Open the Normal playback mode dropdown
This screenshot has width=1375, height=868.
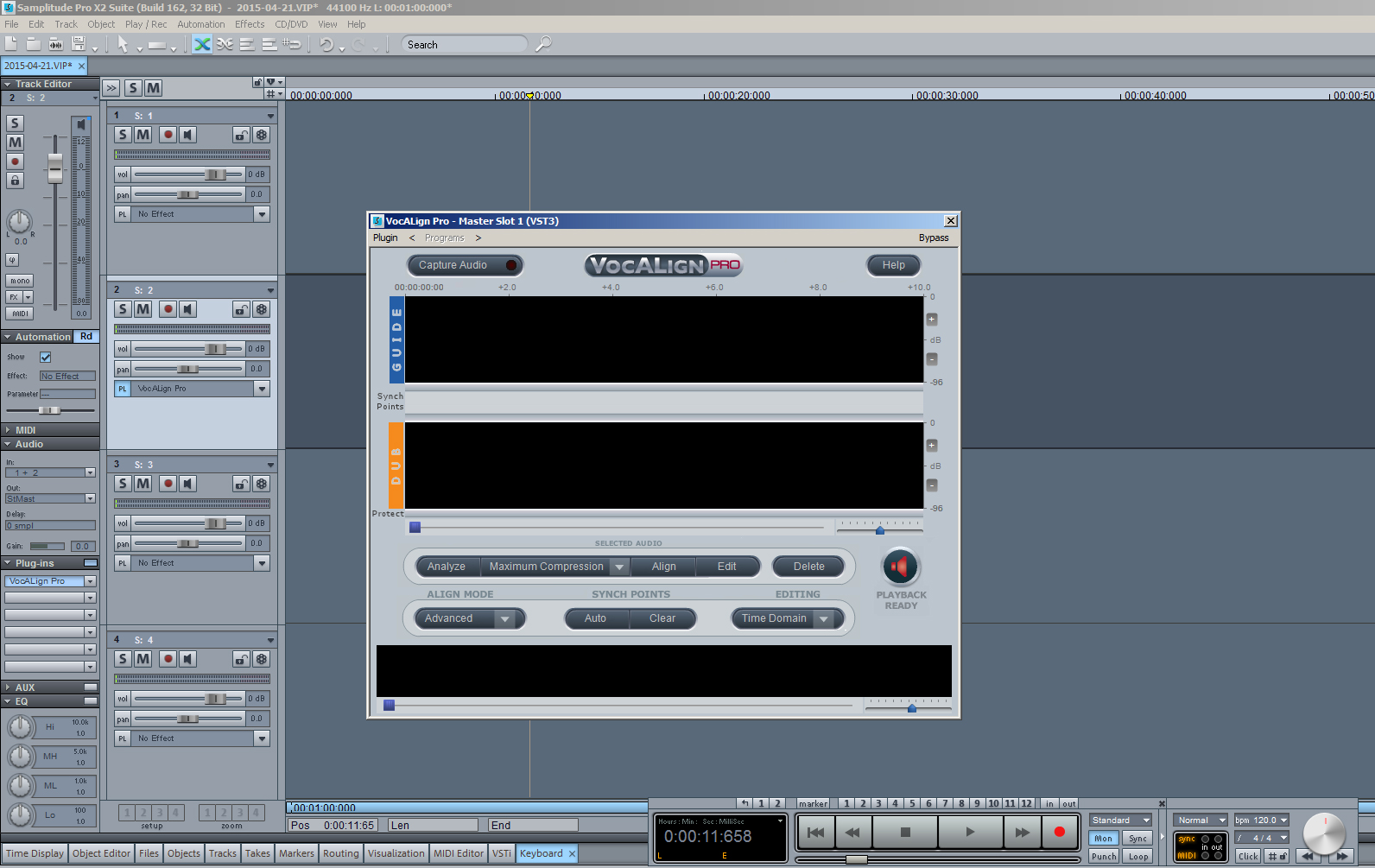(x=1201, y=820)
